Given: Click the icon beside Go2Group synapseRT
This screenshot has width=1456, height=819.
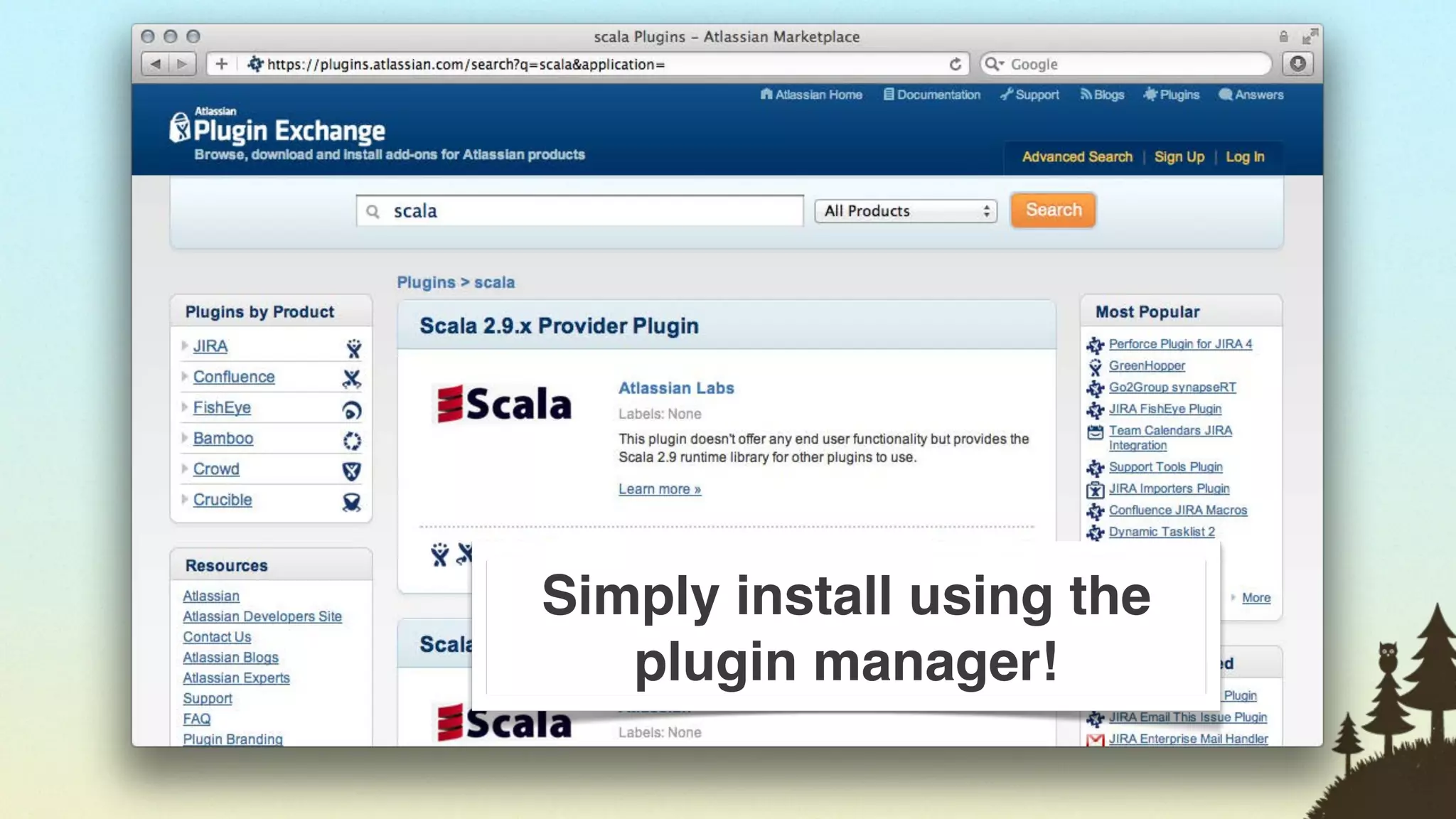Looking at the screenshot, I should coord(1095,388).
